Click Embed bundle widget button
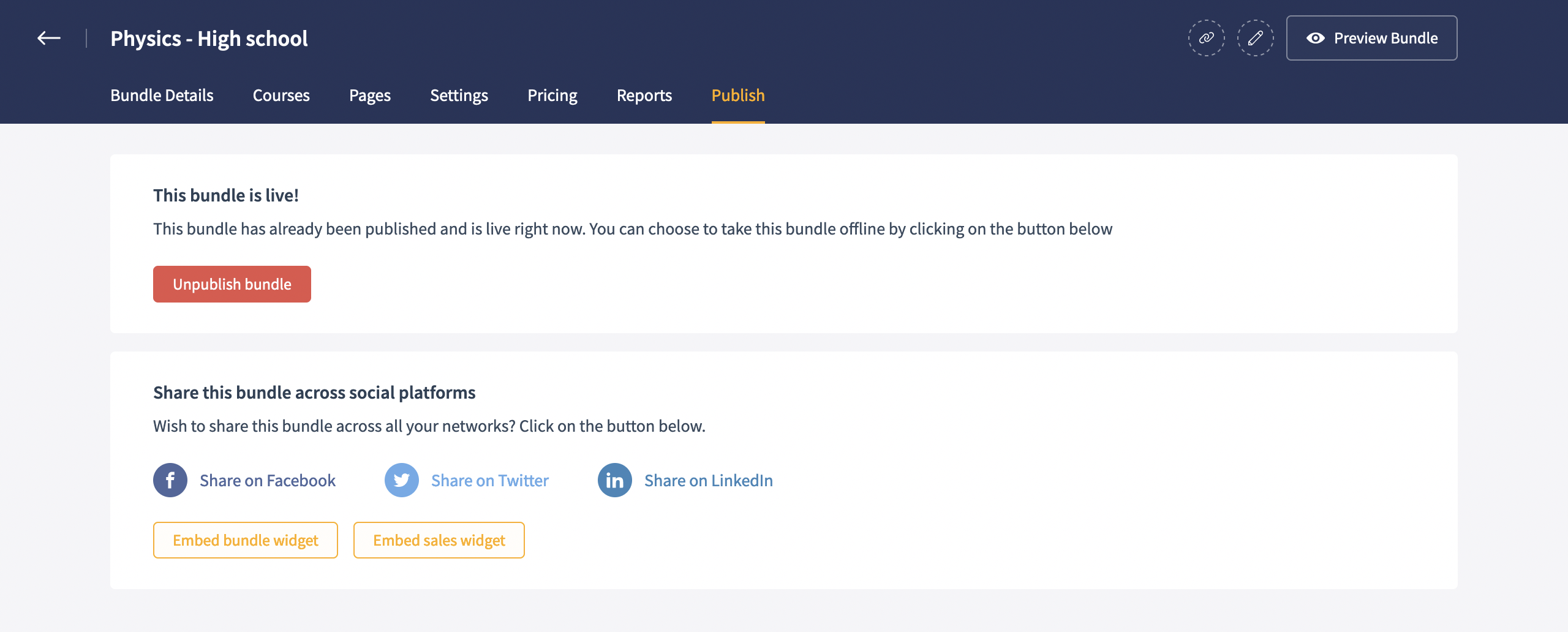Viewport: 1568px width, 632px height. coord(245,540)
